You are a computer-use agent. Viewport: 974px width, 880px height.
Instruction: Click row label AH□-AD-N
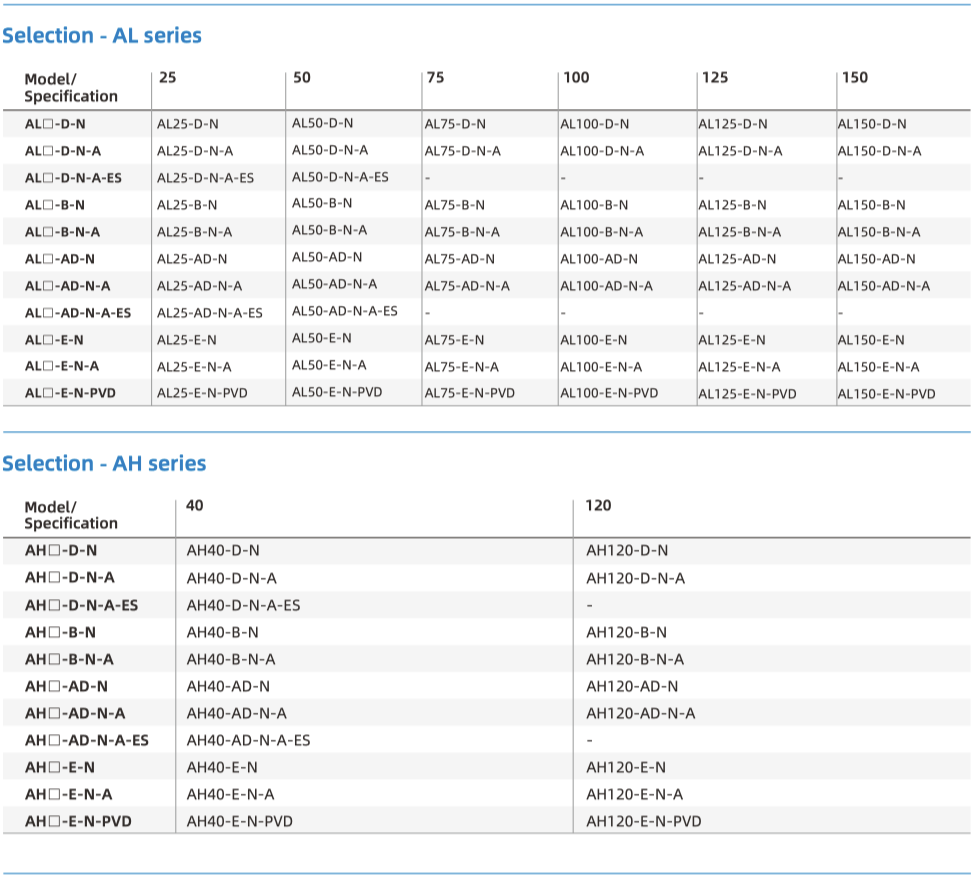(x=66, y=687)
